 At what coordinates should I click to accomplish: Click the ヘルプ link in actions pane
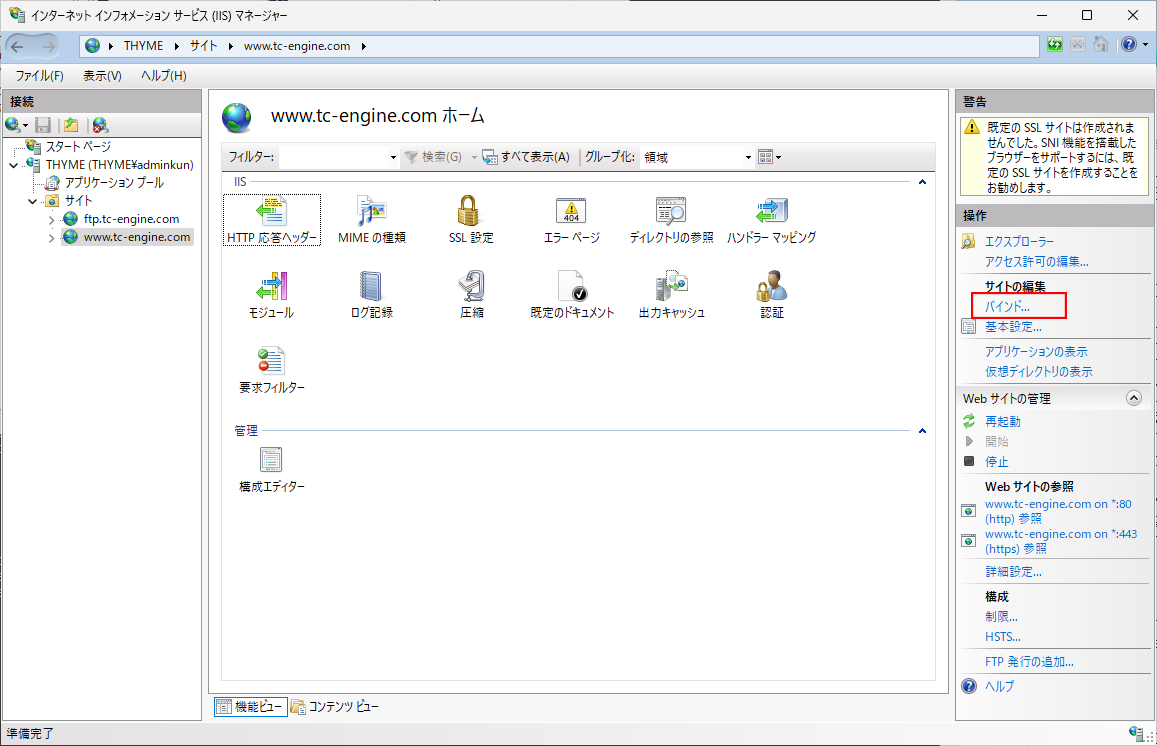pyautogui.click(x=999, y=686)
